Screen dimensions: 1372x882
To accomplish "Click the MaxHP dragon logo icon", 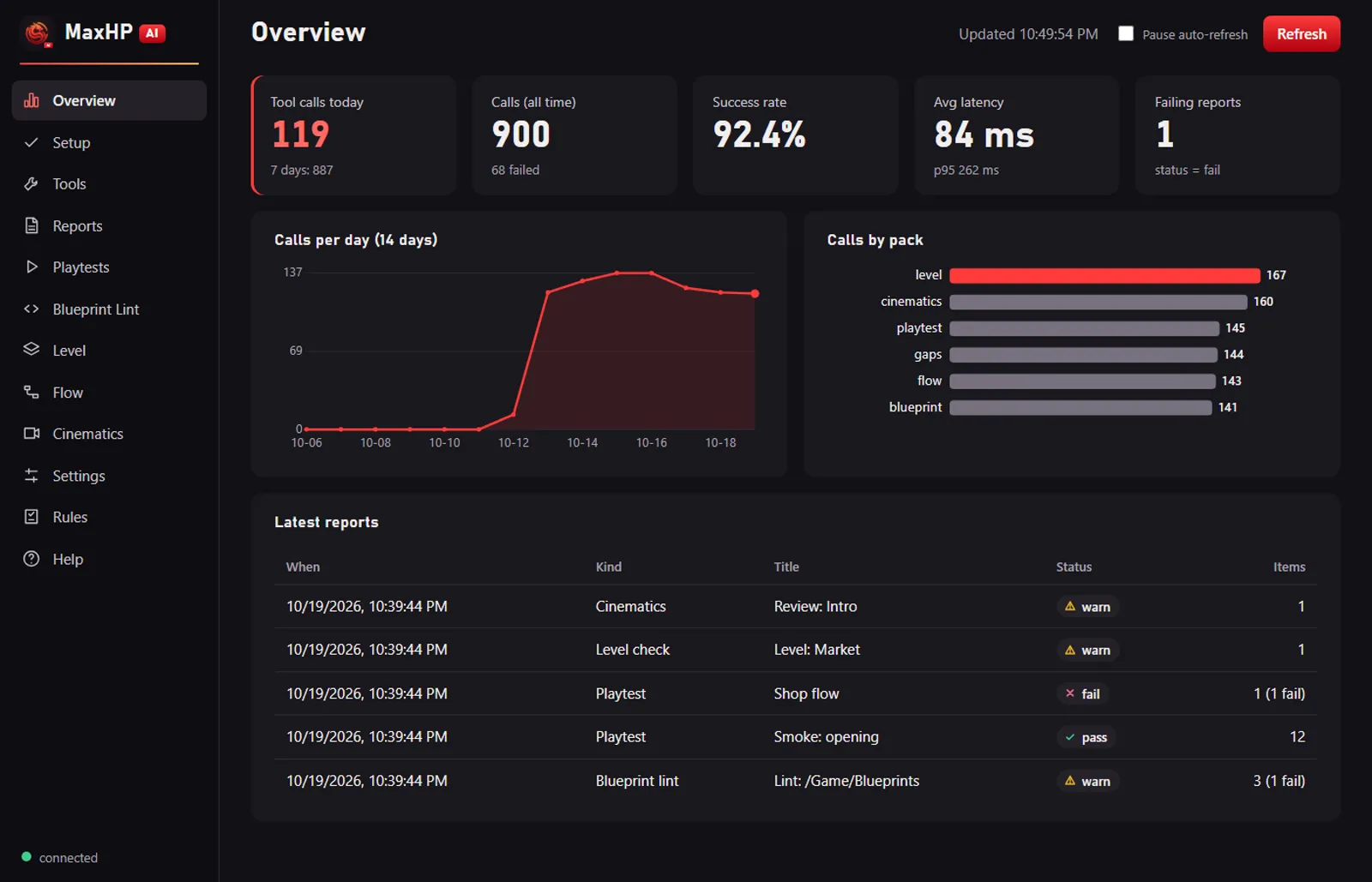I will pyautogui.click(x=37, y=33).
